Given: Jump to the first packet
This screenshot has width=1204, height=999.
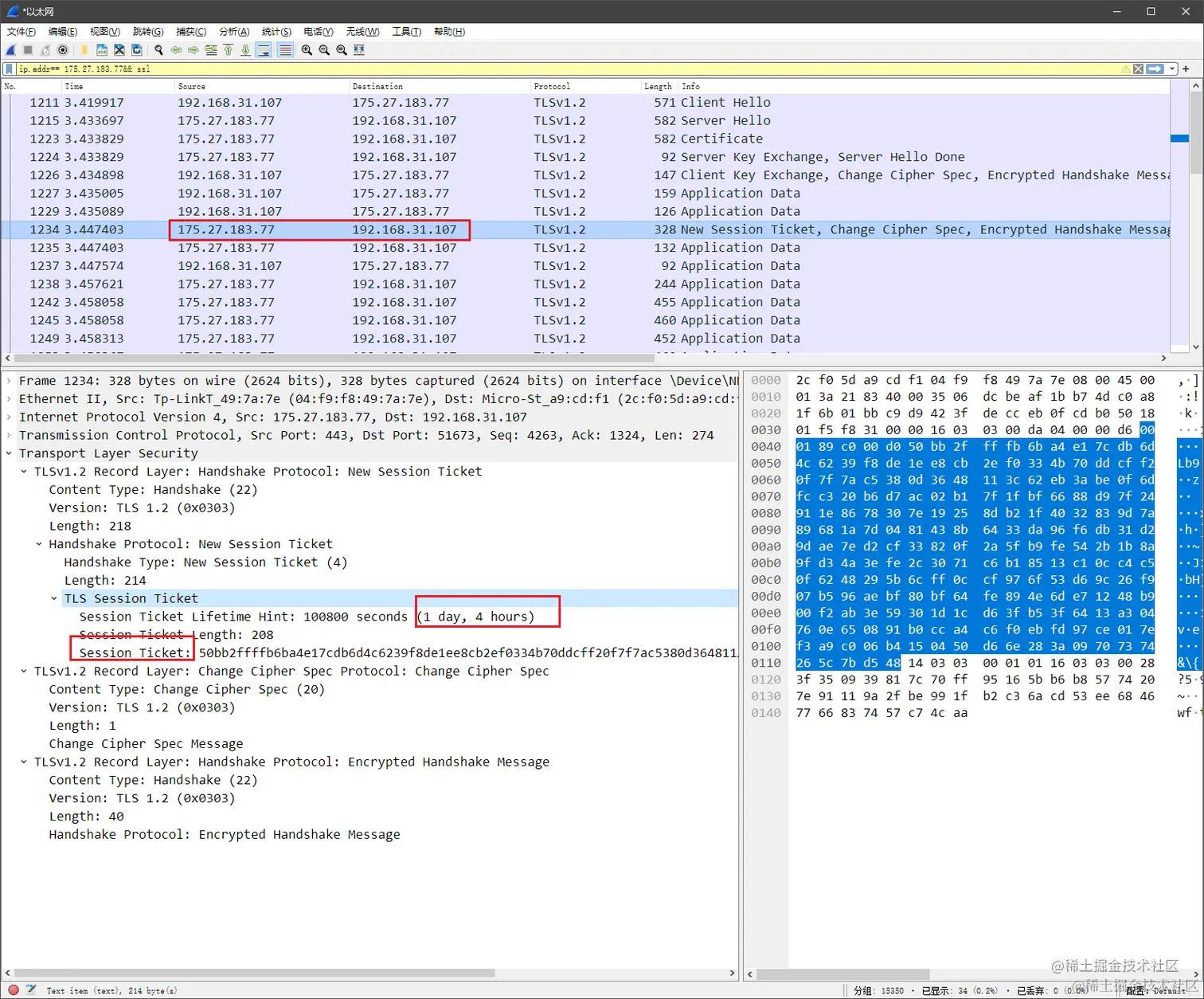Looking at the screenshot, I should click(x=229, y=50).
